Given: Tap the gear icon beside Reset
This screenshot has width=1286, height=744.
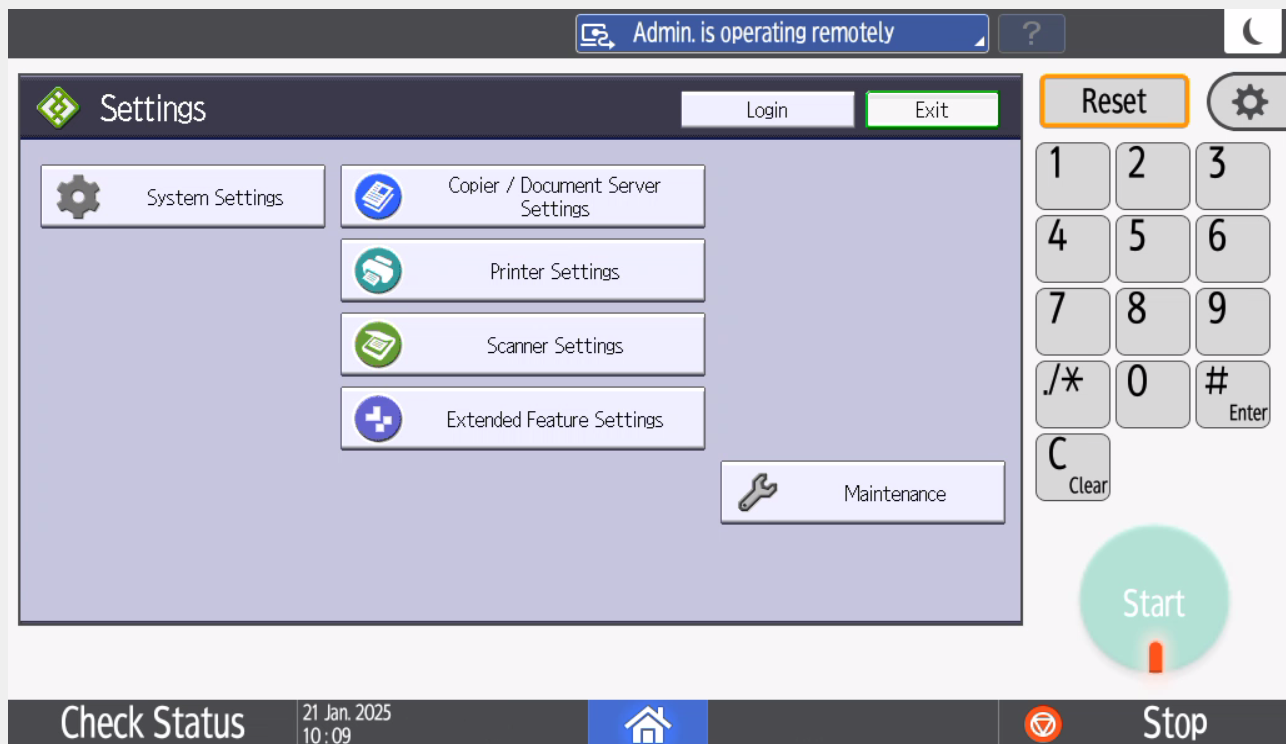Looking at the screenshot, I should pos(1246,100).
